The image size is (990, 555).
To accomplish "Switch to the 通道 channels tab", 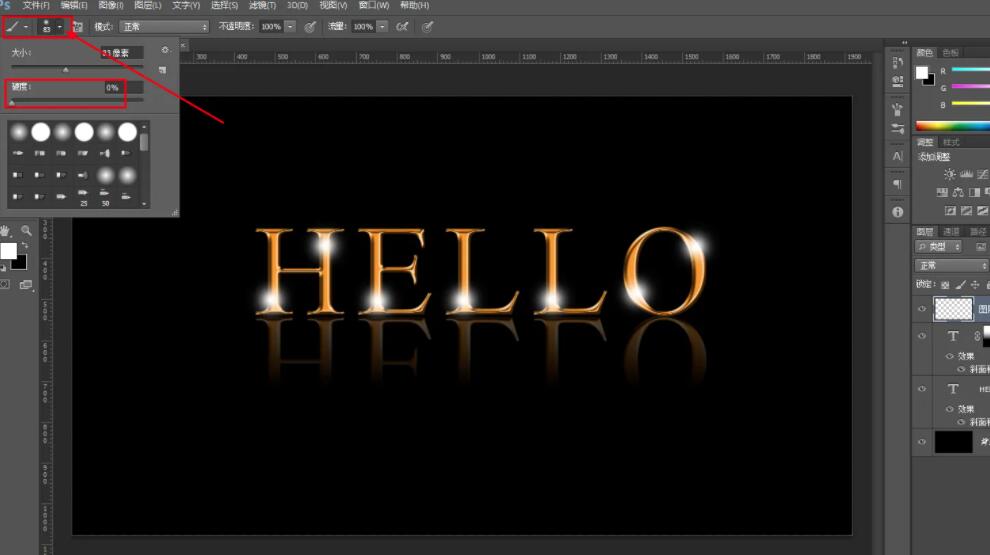I will tap(951, 231).
